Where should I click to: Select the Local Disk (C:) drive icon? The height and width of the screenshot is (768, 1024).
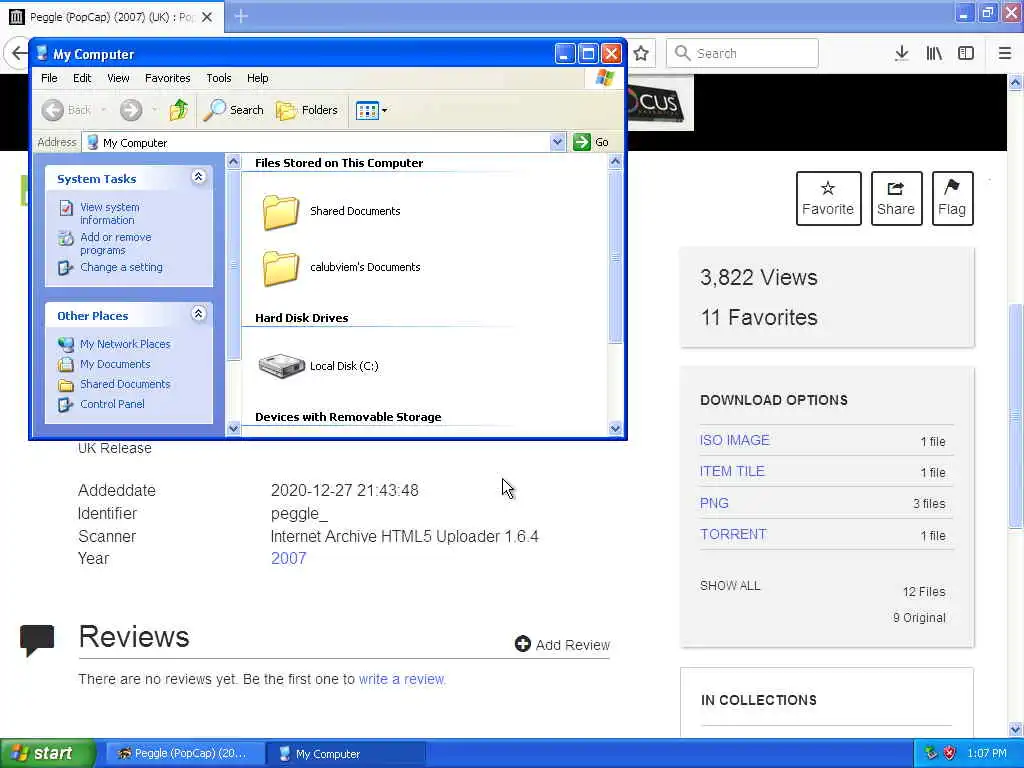pyautogui.click(x=281, y=366)
